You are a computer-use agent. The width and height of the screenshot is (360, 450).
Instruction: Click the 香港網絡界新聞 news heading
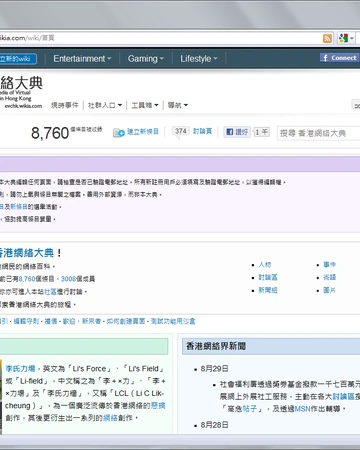216,346
